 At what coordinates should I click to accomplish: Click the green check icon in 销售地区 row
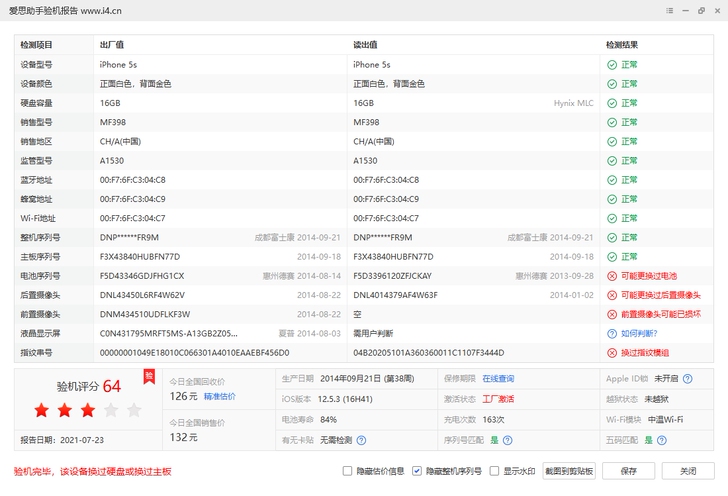click(x=612, y=142)
